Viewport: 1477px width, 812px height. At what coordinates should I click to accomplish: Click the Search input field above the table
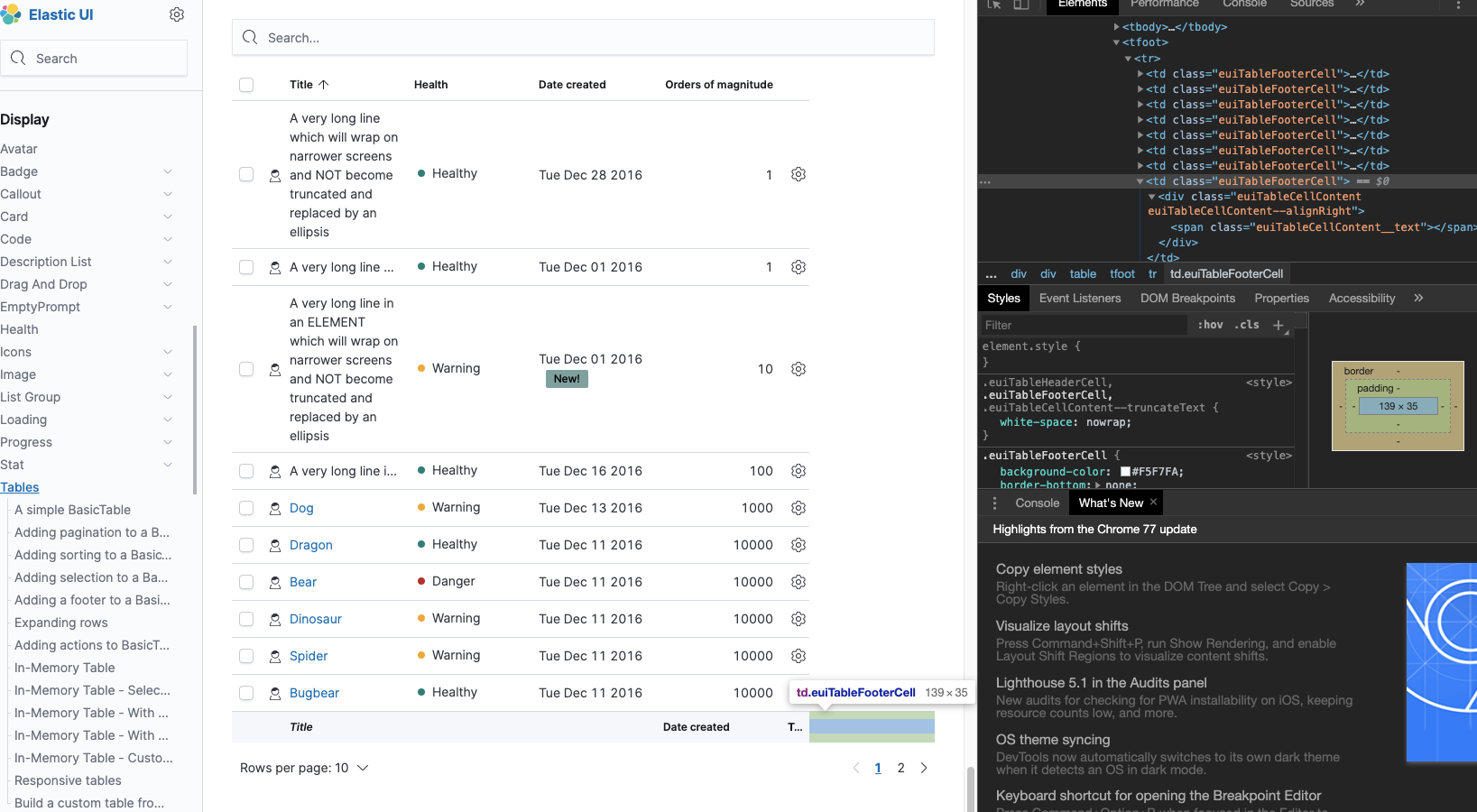[583, 38]
